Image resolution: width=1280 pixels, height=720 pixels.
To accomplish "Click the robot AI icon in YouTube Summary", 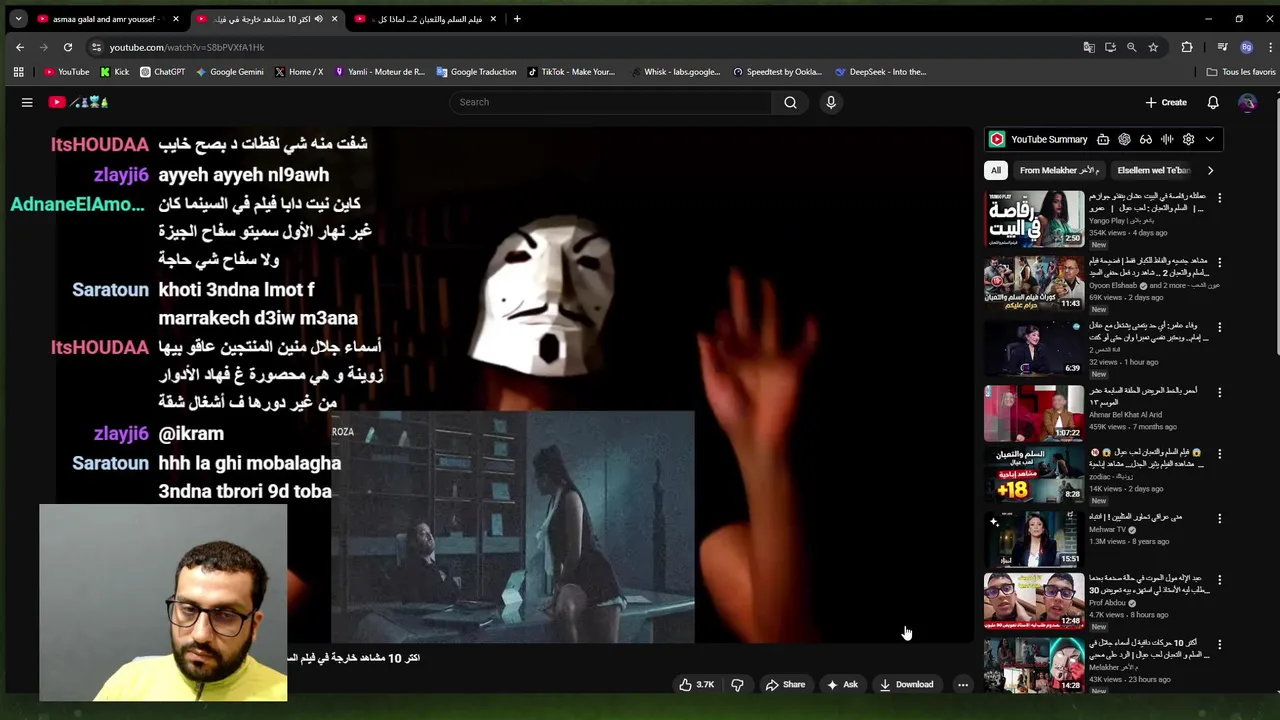I will (x=1103, y=139).
